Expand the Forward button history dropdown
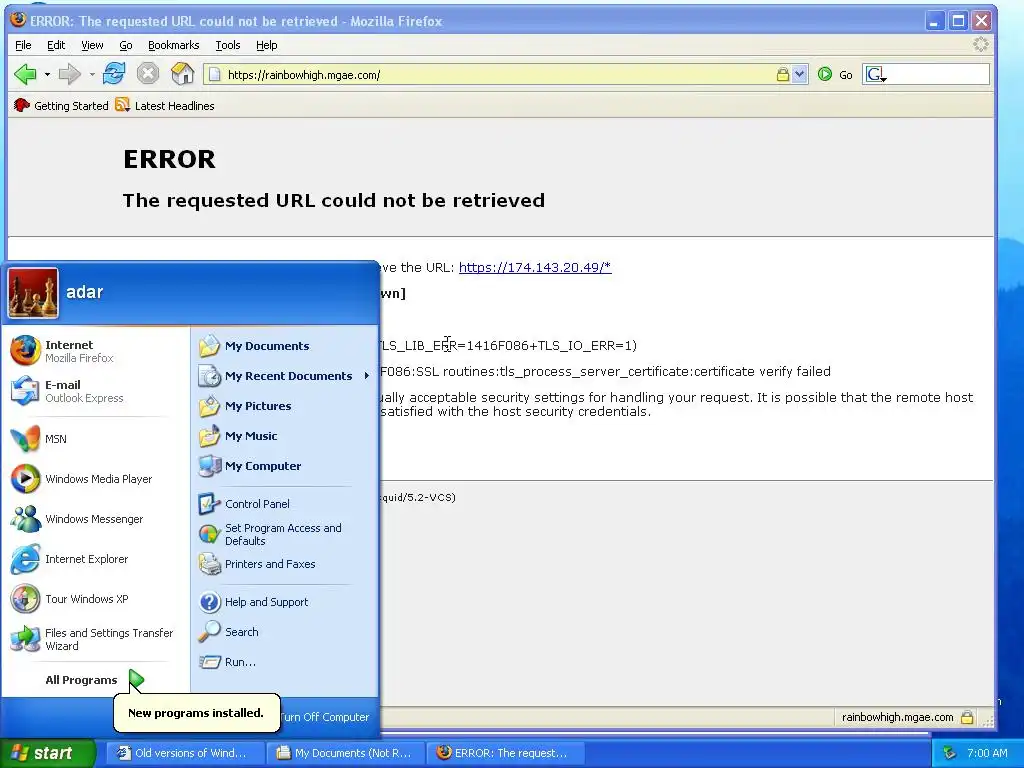 [91, 74]
